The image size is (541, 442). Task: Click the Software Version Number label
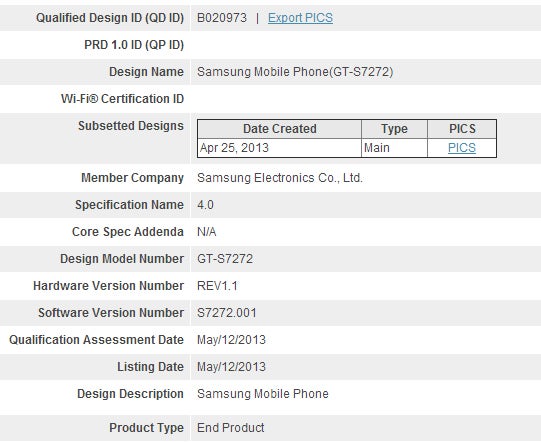[111, 313]
